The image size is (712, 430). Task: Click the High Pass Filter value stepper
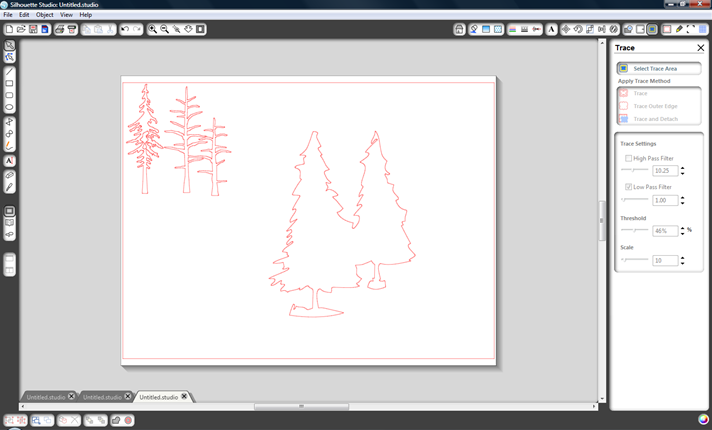682,171
